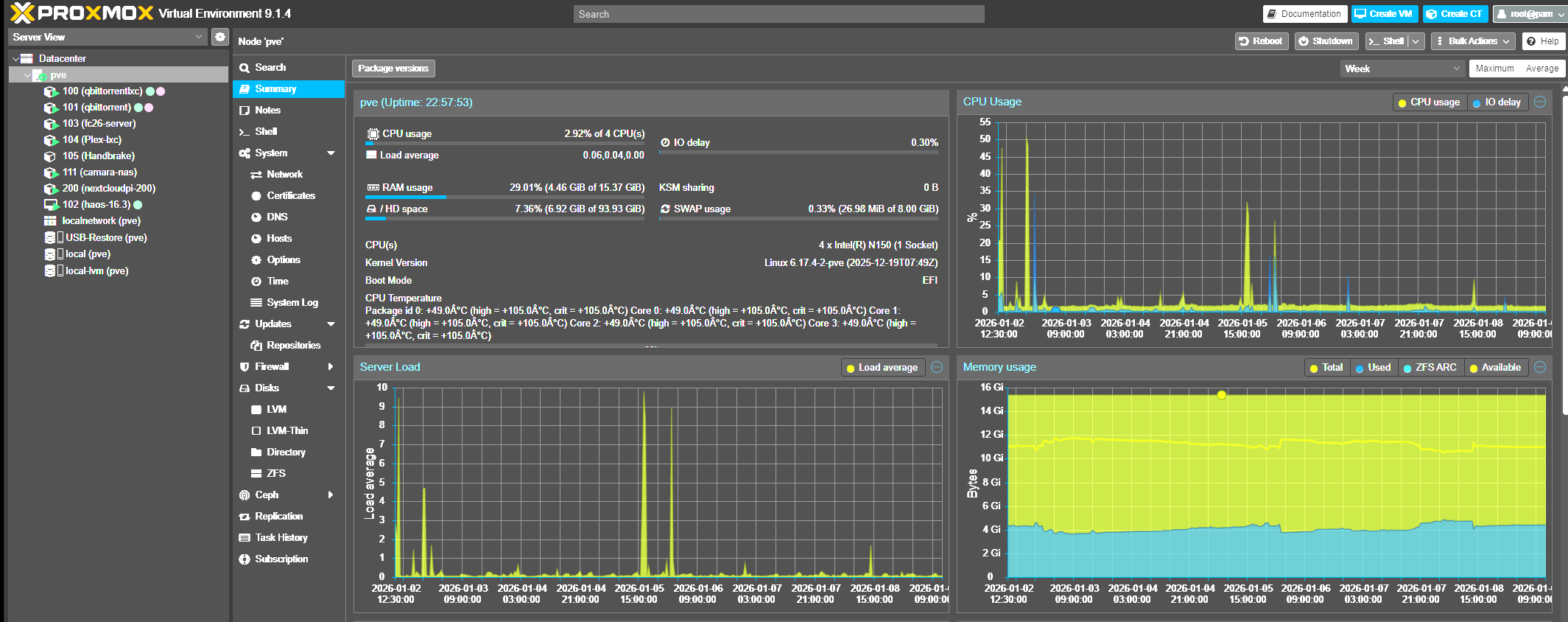Image resolution: width=1568 pixels, height=622 pixels.
Task: Toggle the IO delay legend series
Action: (x=1497, y=102)
